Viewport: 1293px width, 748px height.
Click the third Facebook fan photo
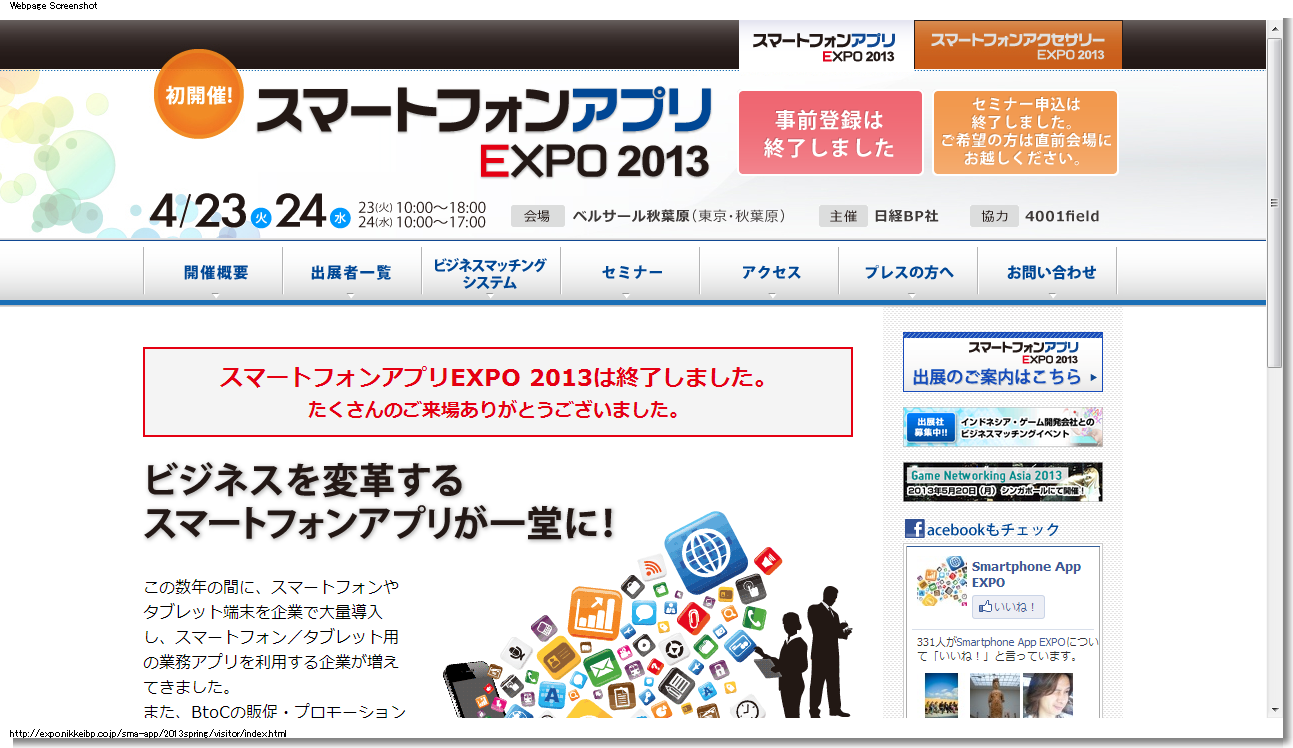point(1048,696)
